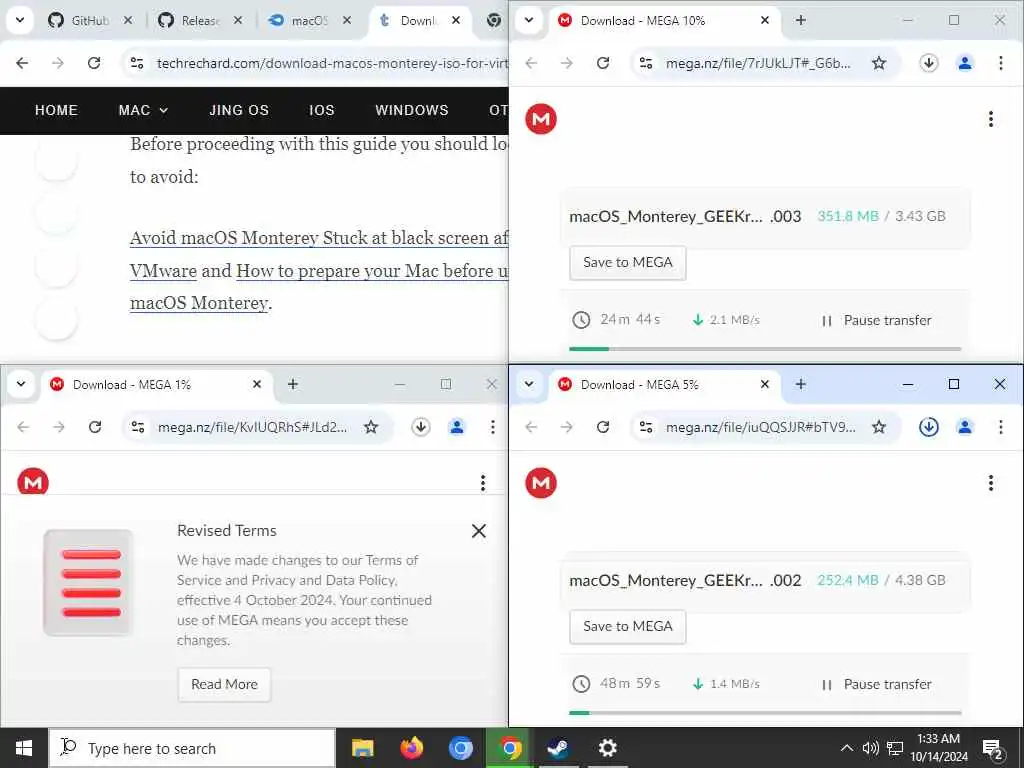This screenshot has width=1024, height=768.
Task: Pause transfer of the .002 file
Action: coord(876,684)
